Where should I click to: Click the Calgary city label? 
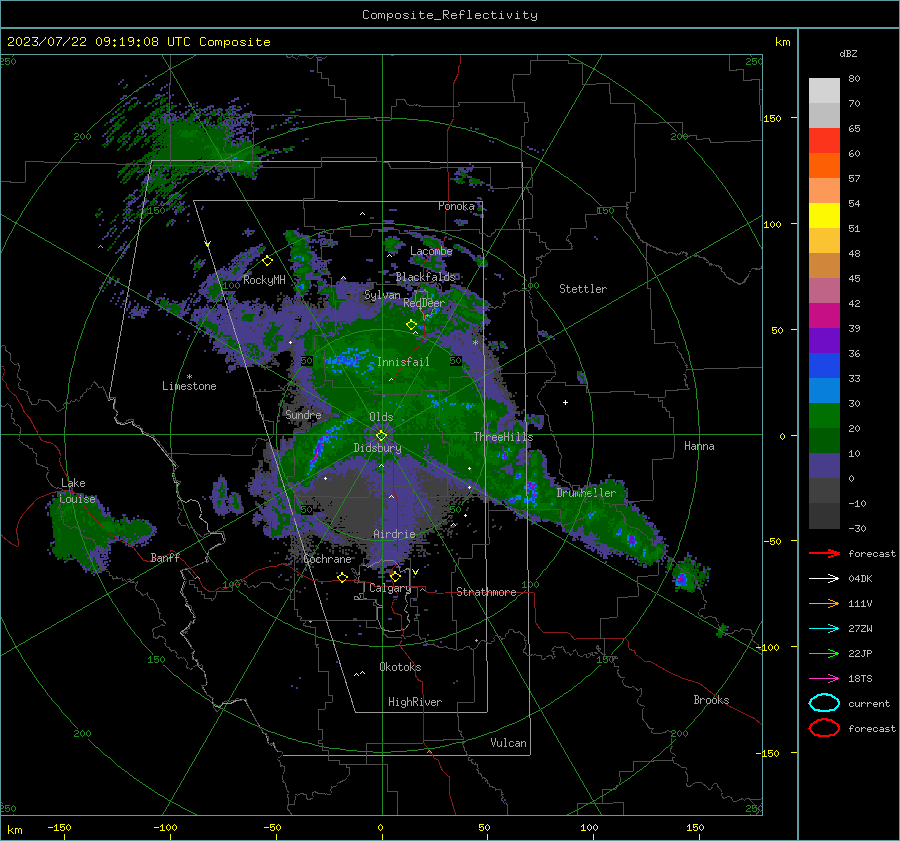(390, 588)
